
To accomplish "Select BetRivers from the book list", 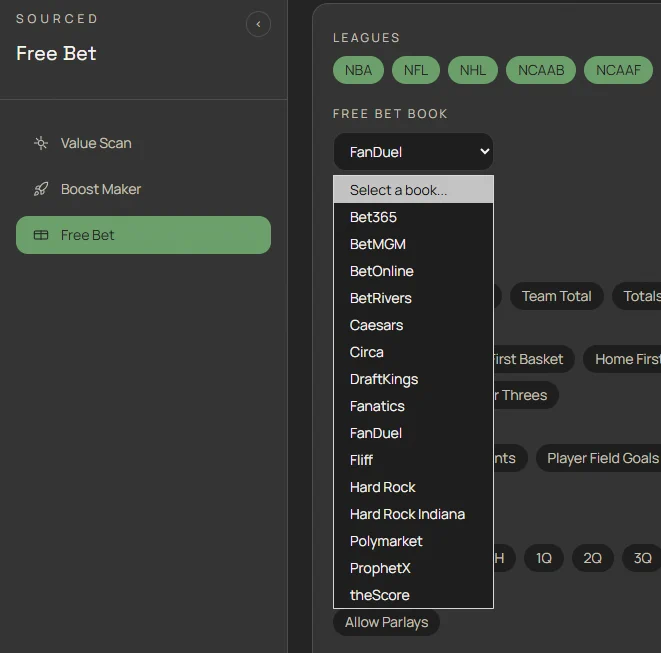I will pos(413,298).
